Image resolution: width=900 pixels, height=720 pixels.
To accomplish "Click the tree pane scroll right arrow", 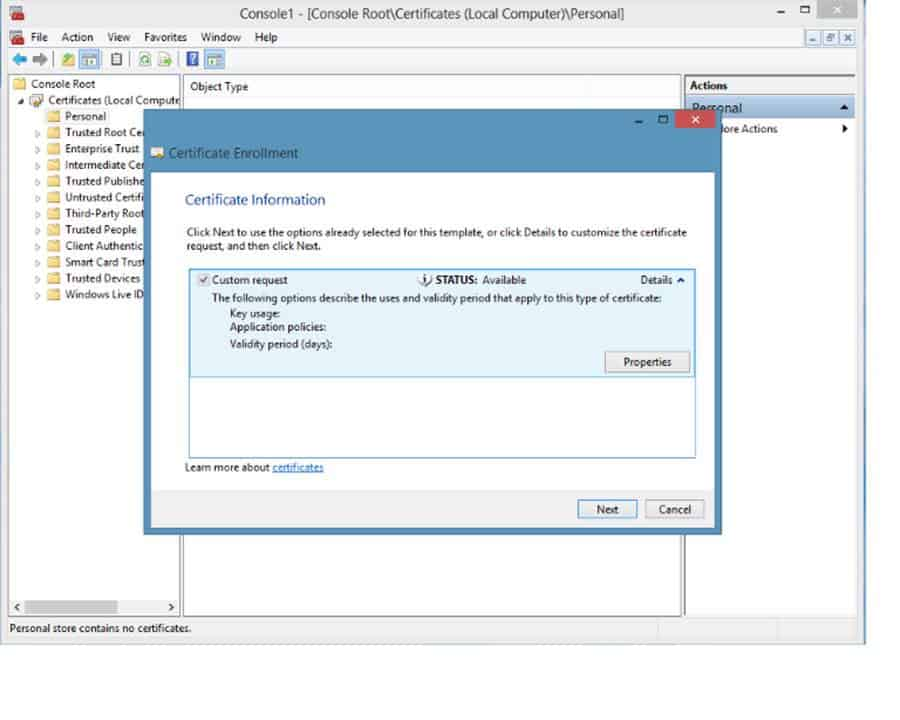I will pyautogui.click(x=171, y=607).
